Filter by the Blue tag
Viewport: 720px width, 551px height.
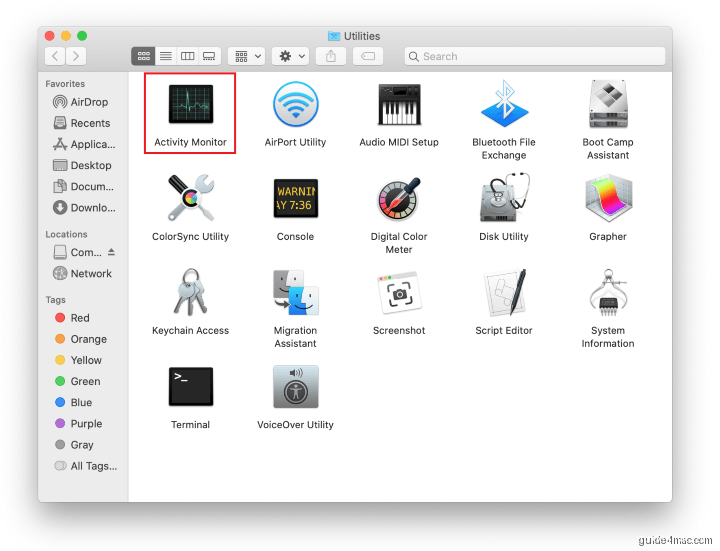click(x=73, y=402)
